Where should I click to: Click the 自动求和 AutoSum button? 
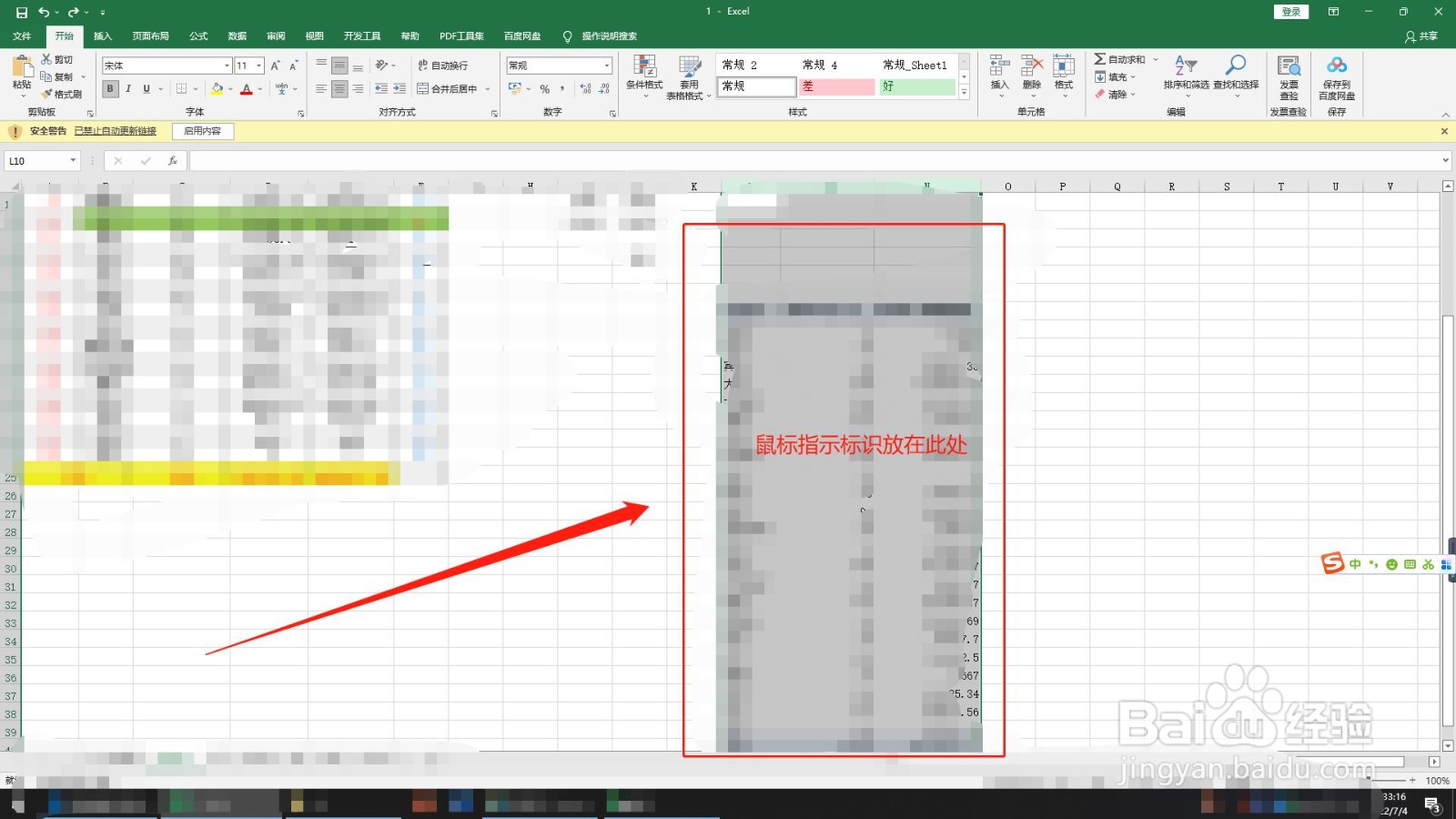click(1120, 59)
